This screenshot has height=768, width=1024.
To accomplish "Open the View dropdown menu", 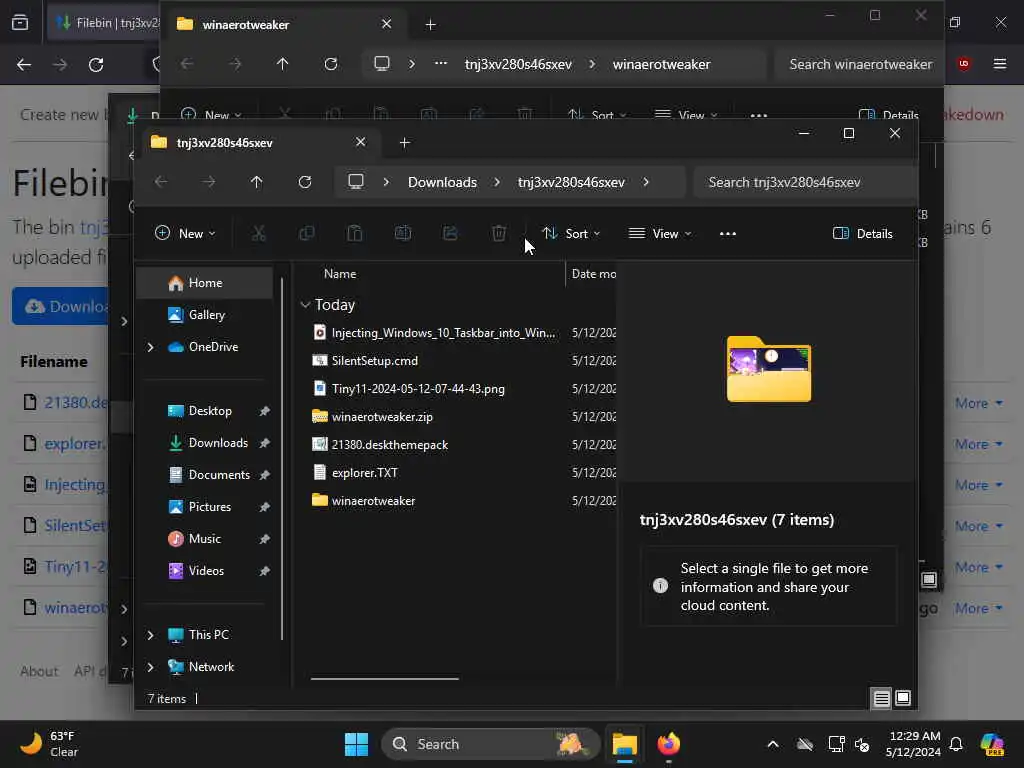I will coord(660,234).
